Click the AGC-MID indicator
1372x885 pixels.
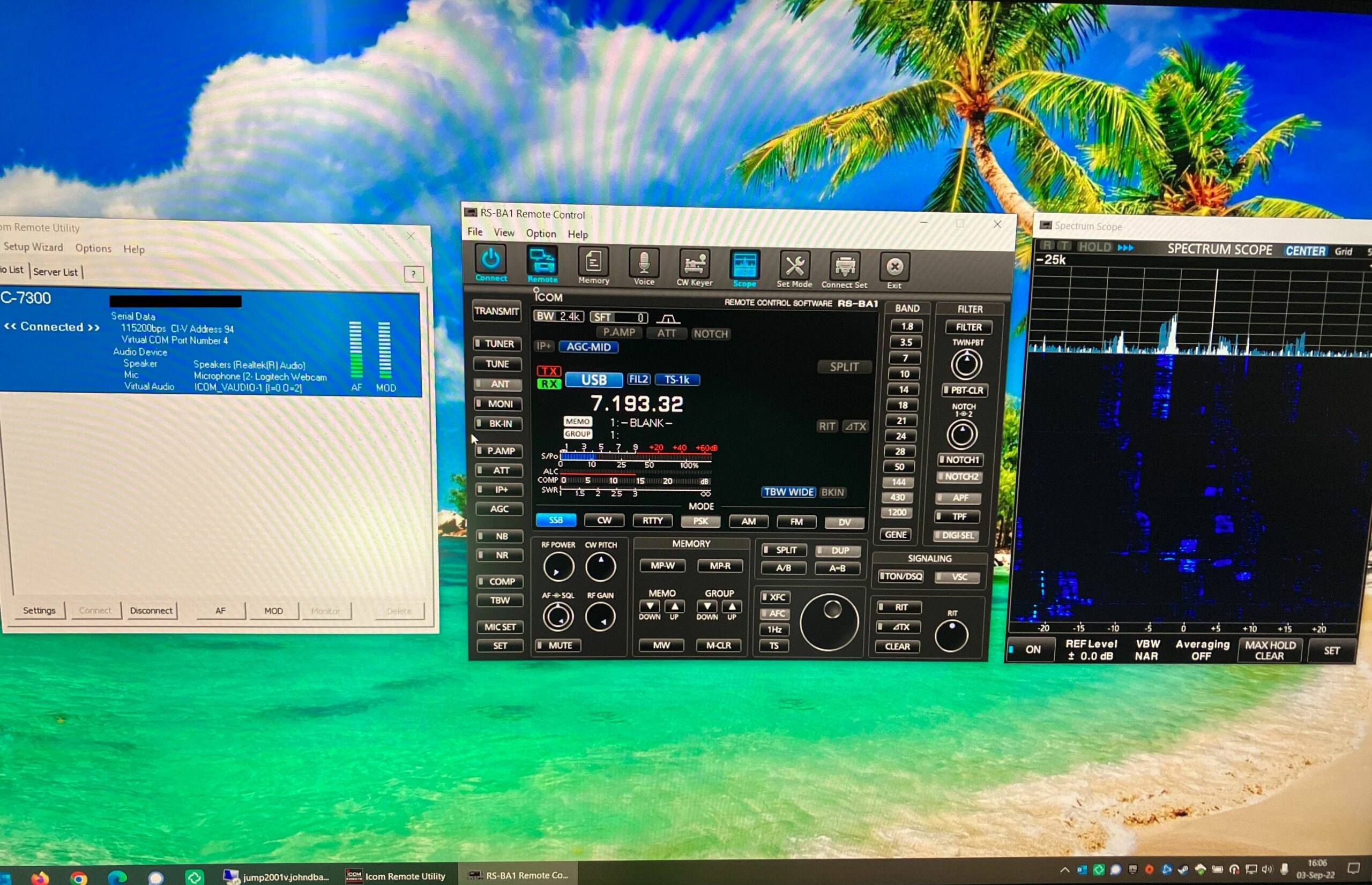pyautogui.click(x=588, y=347)
